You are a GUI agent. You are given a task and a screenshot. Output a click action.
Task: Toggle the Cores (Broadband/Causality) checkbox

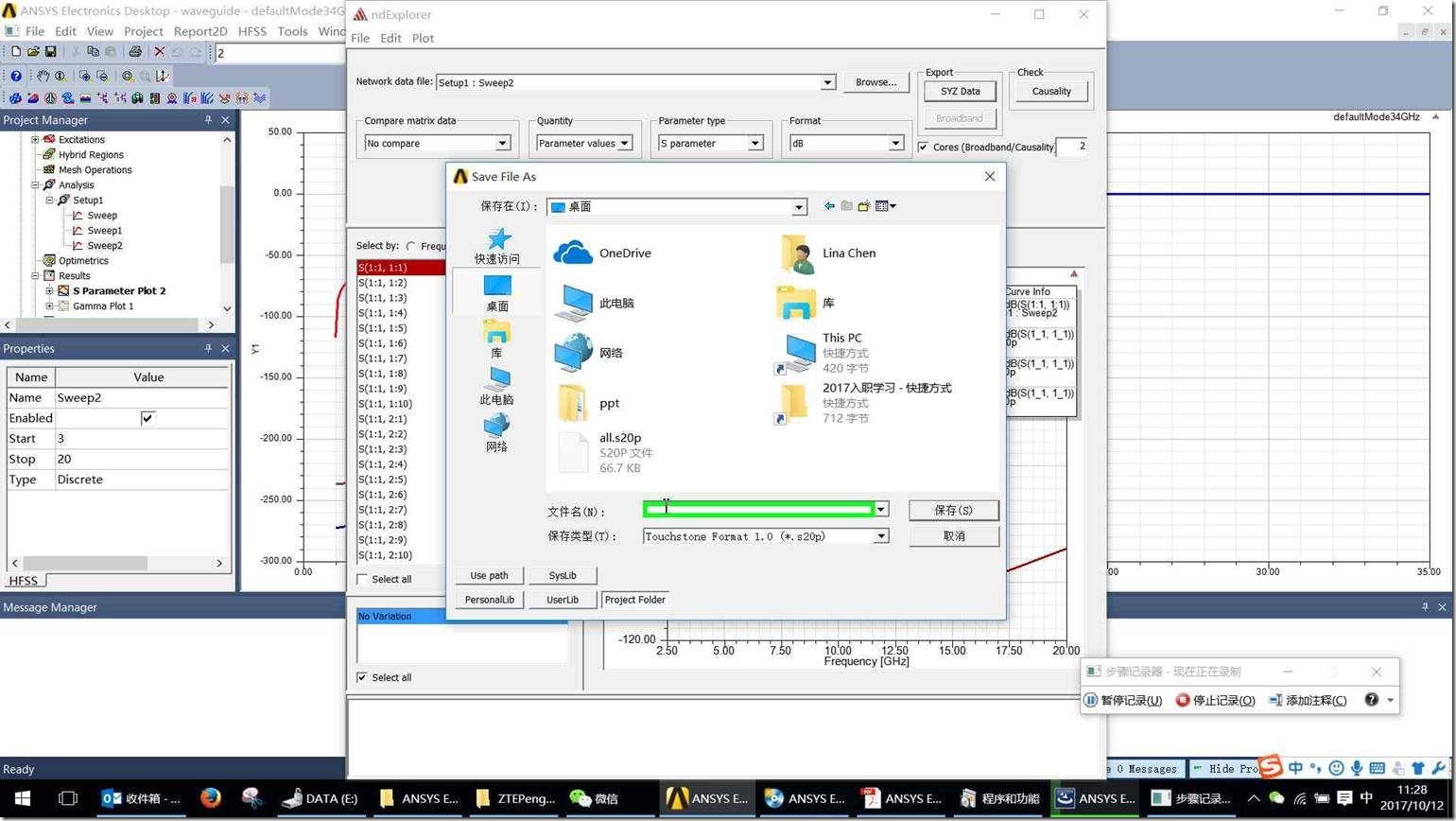tap(923, 147)
